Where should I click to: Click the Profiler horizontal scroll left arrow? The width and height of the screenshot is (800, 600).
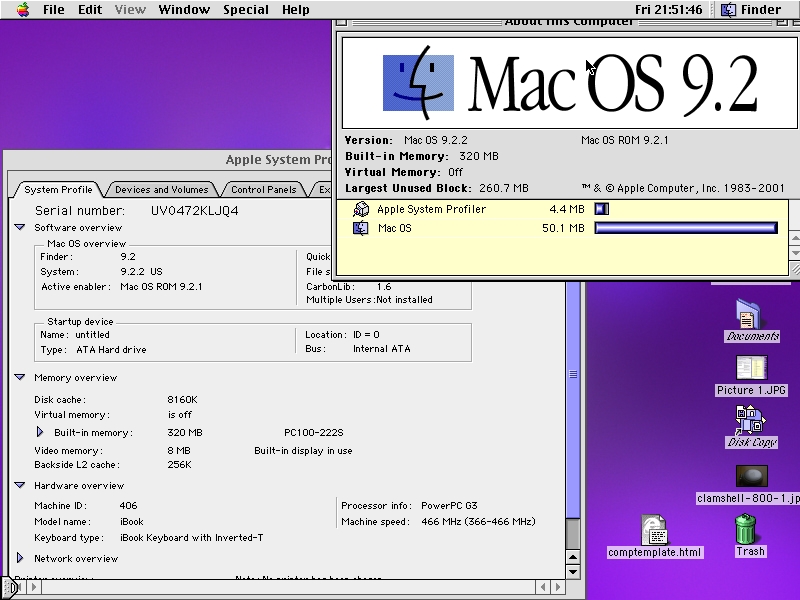click(x=543, y=587)
